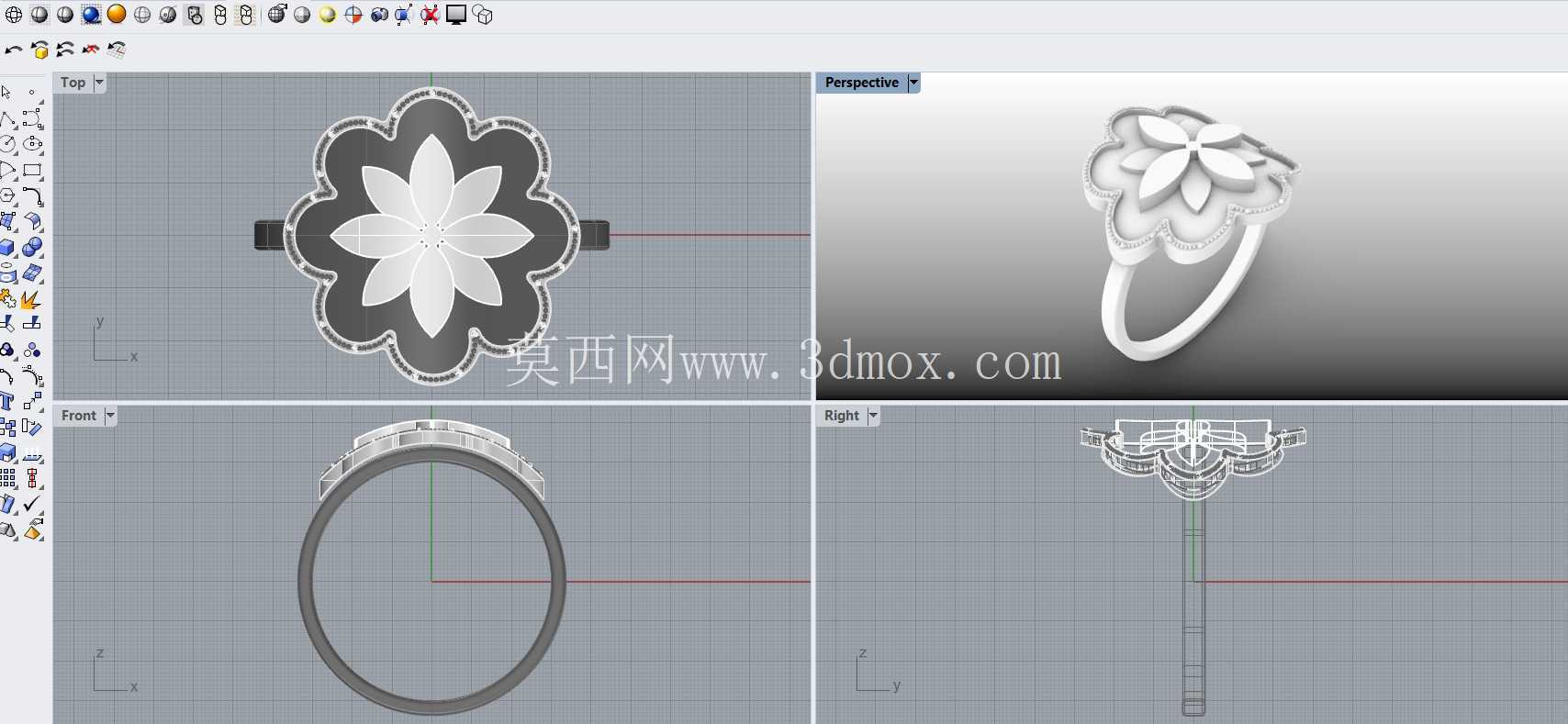Activate the Right viewport title
The height and width of the screenshot is (724, 1568).
pos(842,416)
